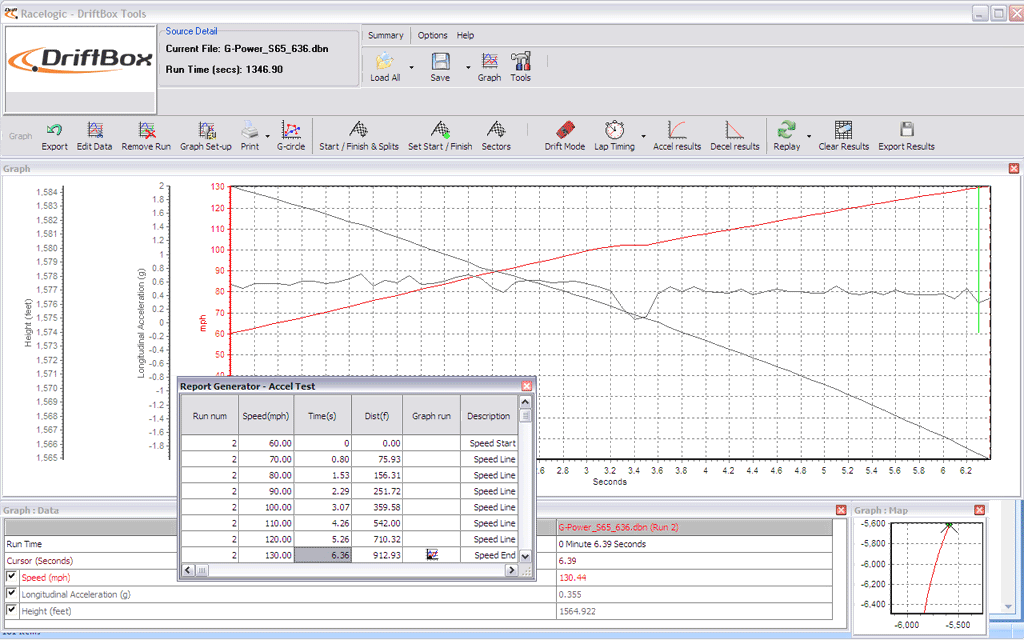Close the Graph : Data panel
Screen dimensions: 1024x640
tap(841, 510)
